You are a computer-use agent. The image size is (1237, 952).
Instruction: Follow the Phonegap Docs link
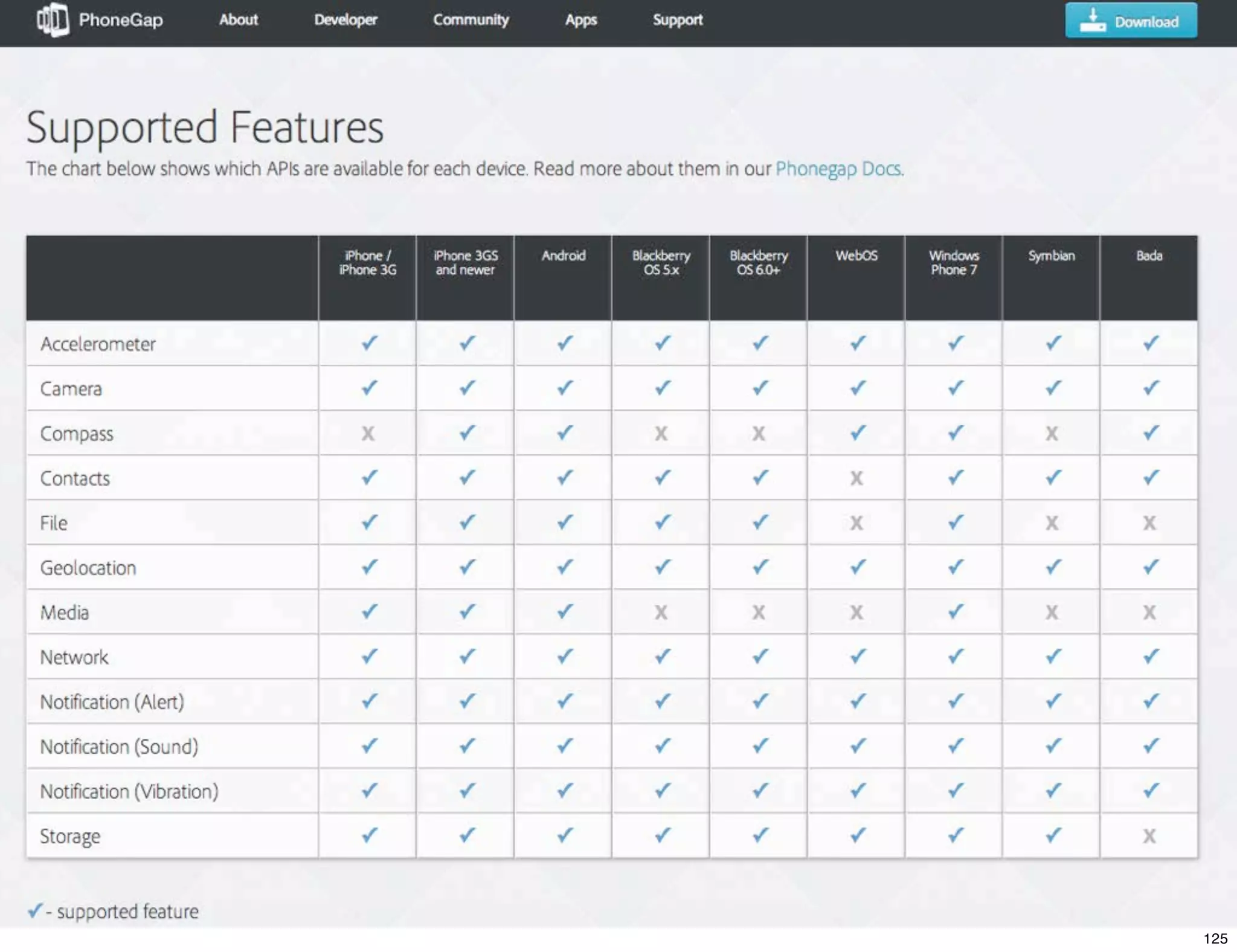(839, 169)
